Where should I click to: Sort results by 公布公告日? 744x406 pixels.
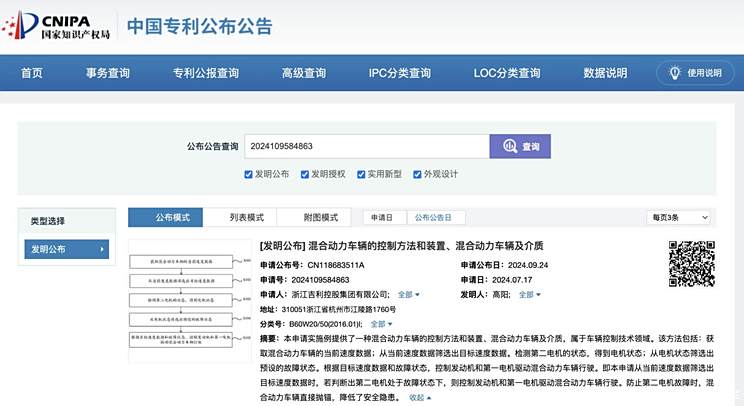coord(433,217)
